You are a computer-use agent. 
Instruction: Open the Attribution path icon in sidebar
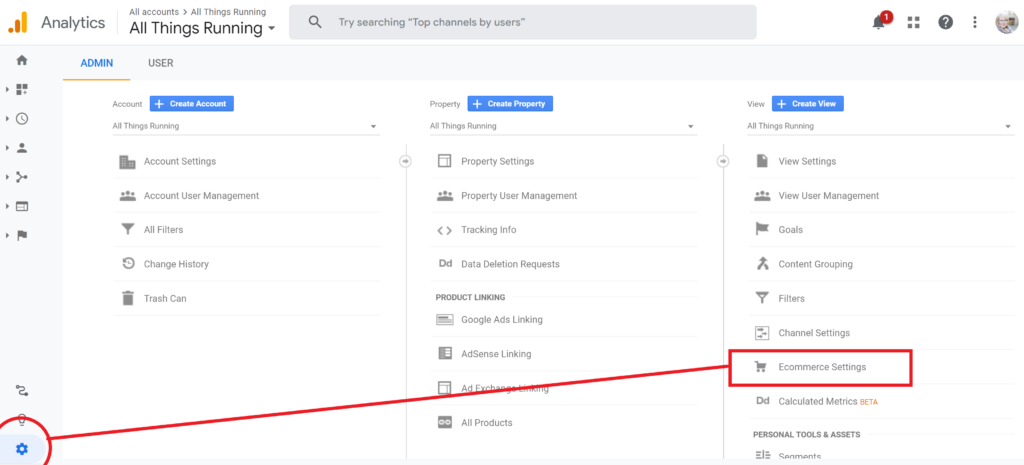(x=22, y=391)
